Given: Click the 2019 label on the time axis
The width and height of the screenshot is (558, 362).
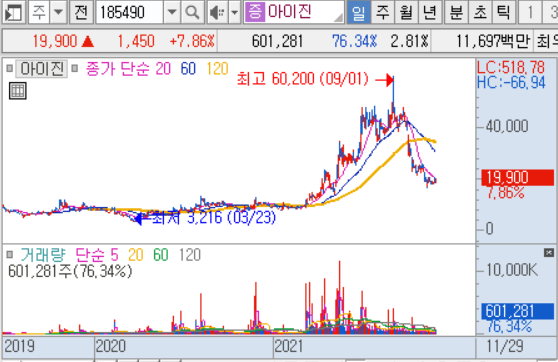Looking at the screenshot, I should pos(19,346).
